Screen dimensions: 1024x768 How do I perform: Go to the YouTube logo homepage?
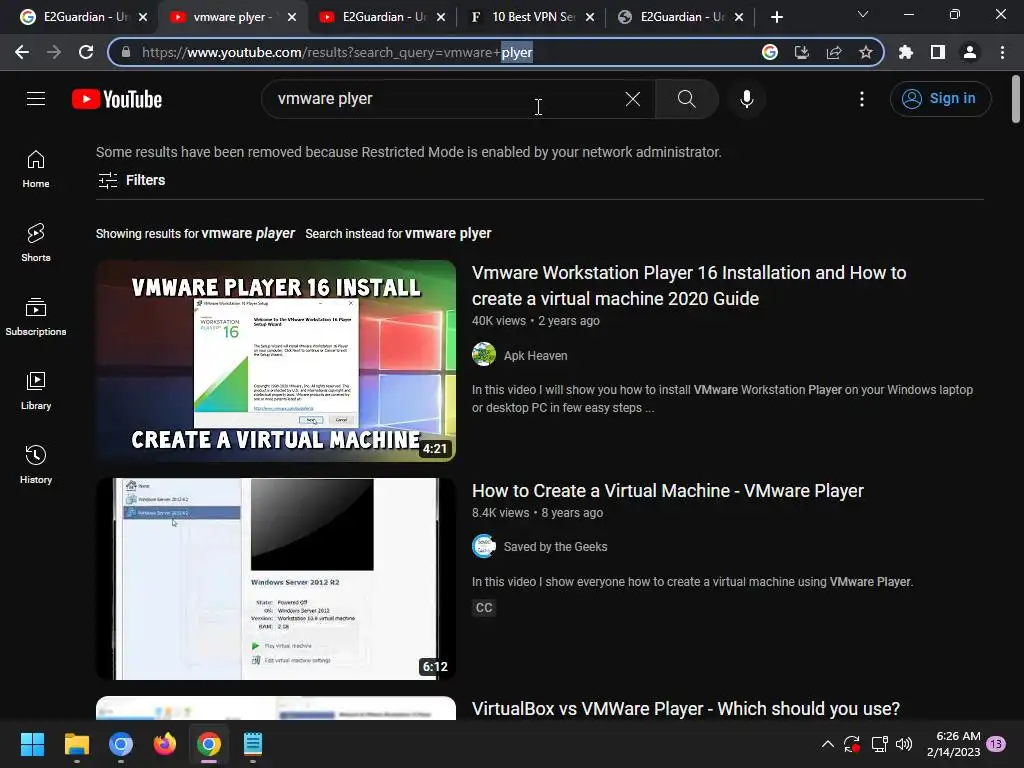[x=117, y=99]
